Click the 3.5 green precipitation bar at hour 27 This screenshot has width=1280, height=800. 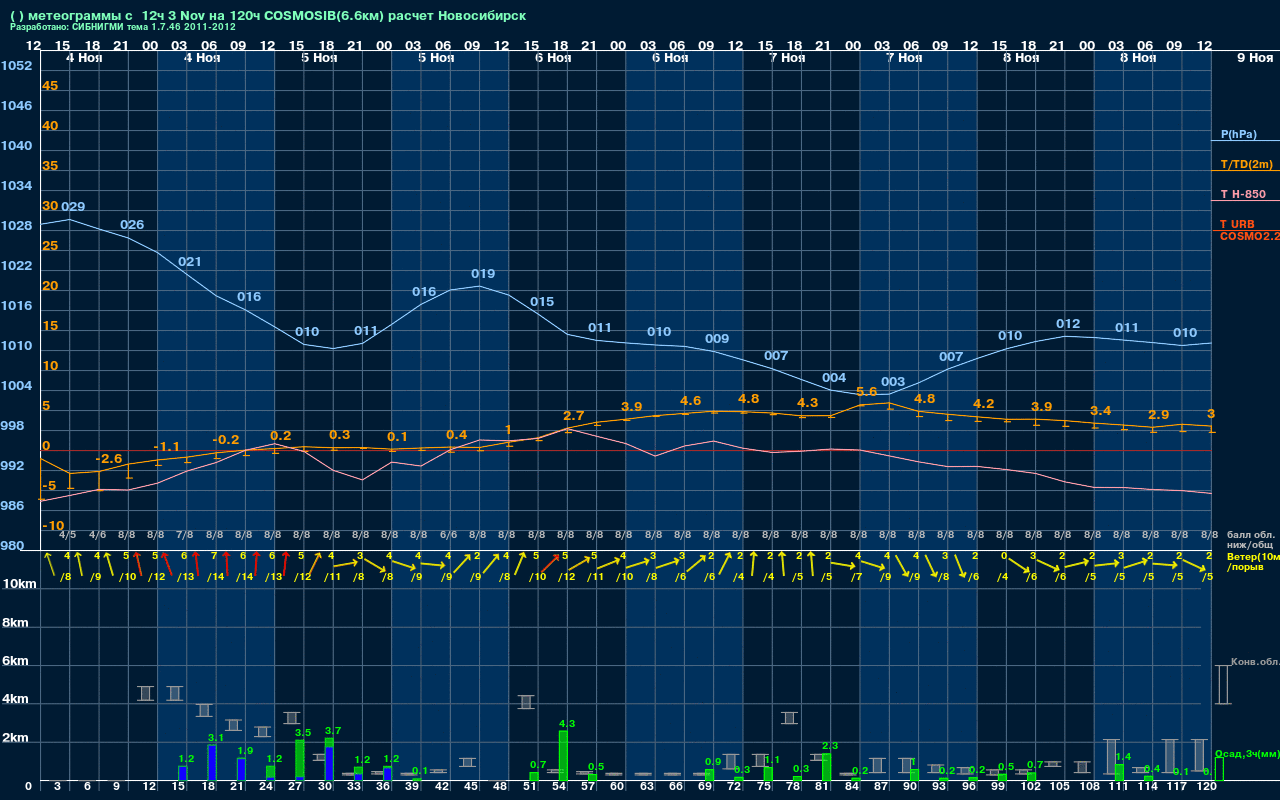pyautogui.click(x=299, y=759)
